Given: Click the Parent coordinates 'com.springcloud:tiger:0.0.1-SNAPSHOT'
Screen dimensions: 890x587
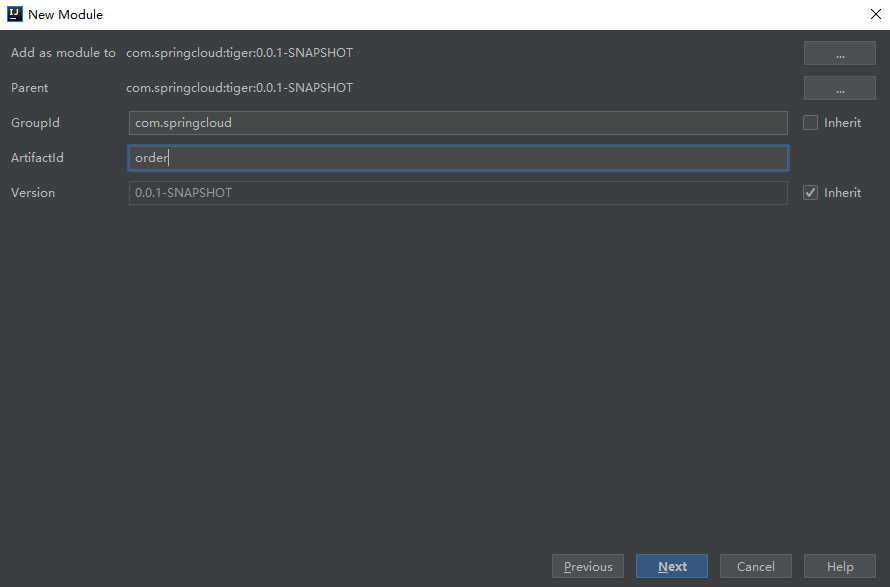Looking at the screenshot, I should (x=239, y=87).
